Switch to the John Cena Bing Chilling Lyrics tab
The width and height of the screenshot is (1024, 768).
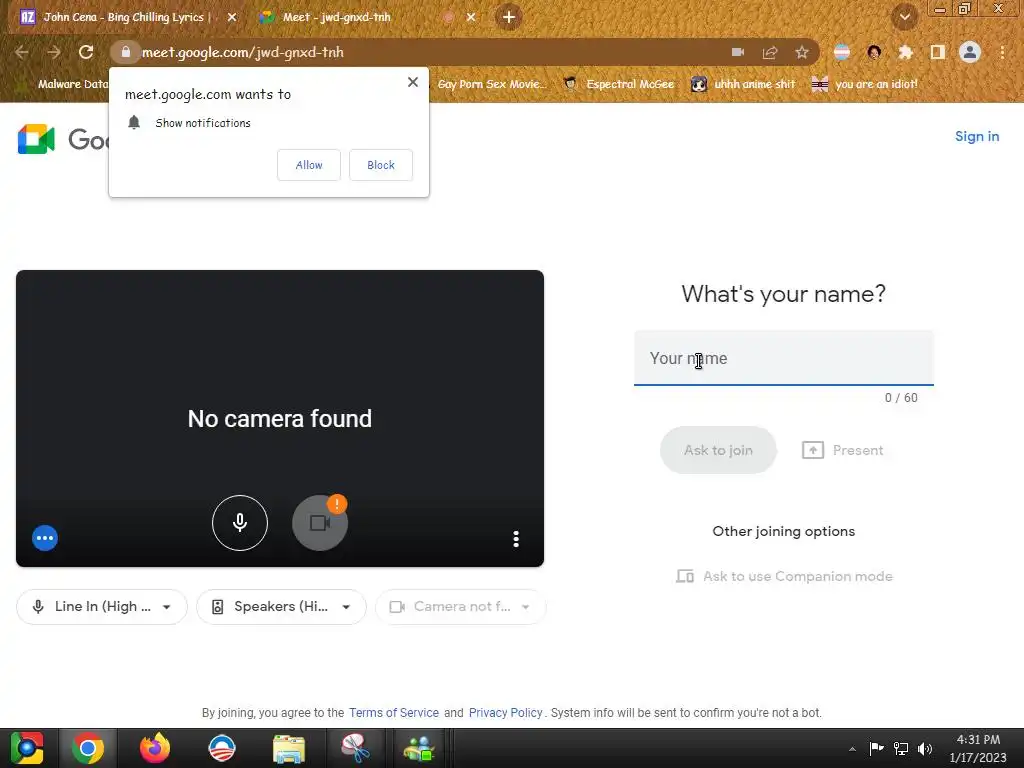(127, 17)
